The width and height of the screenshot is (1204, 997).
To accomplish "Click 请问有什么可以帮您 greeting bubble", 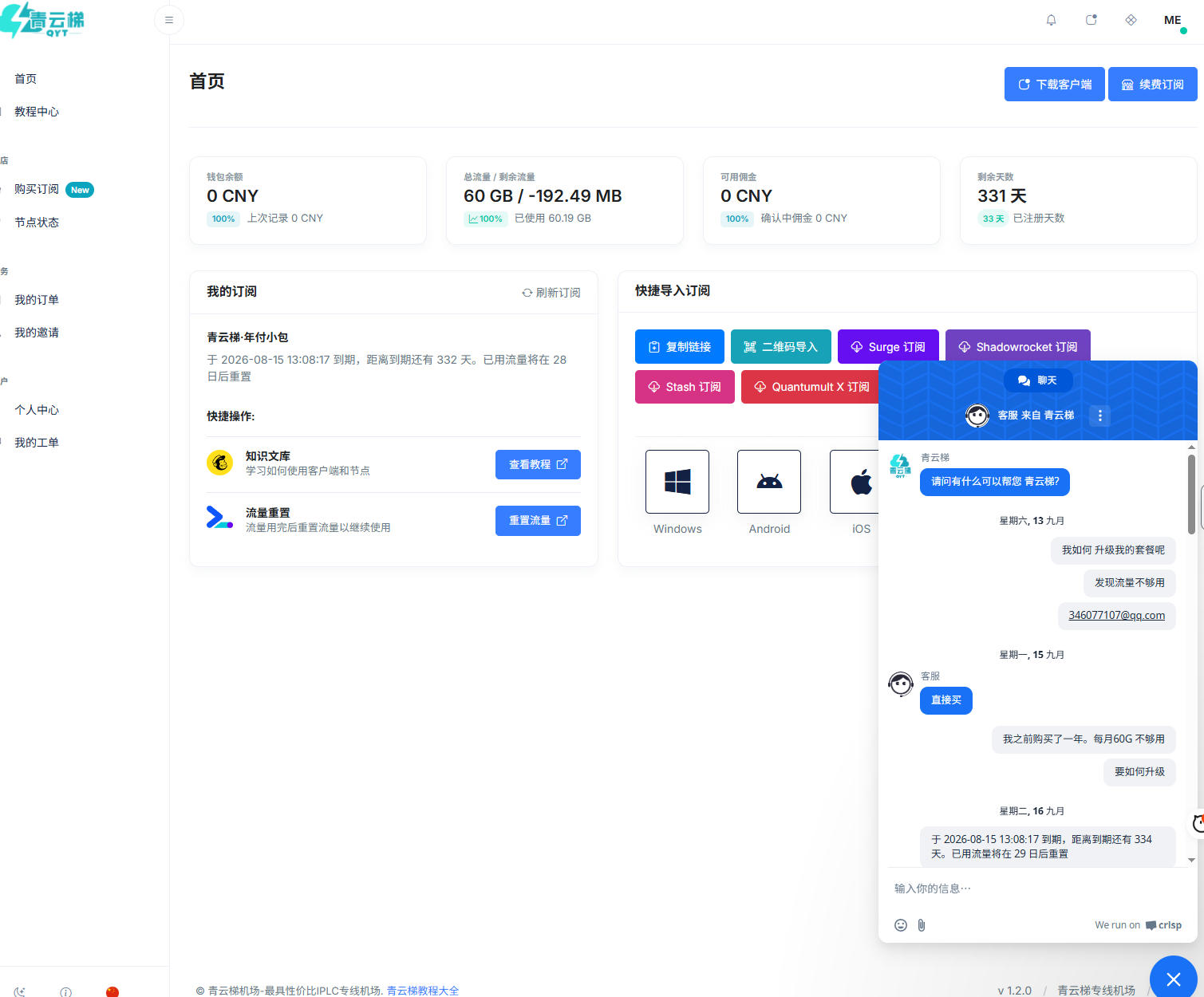I will point(995,482).
